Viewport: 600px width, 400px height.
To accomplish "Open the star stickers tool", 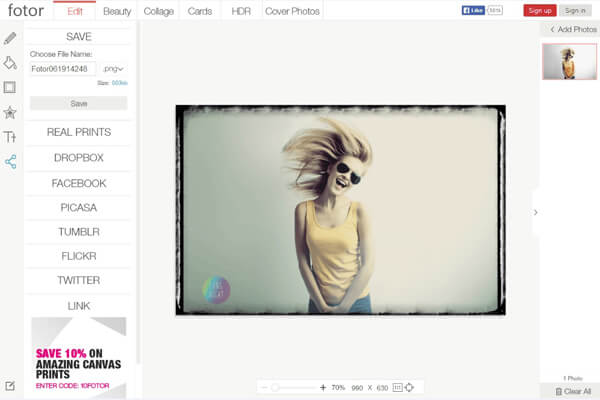I will pos(10,112).
